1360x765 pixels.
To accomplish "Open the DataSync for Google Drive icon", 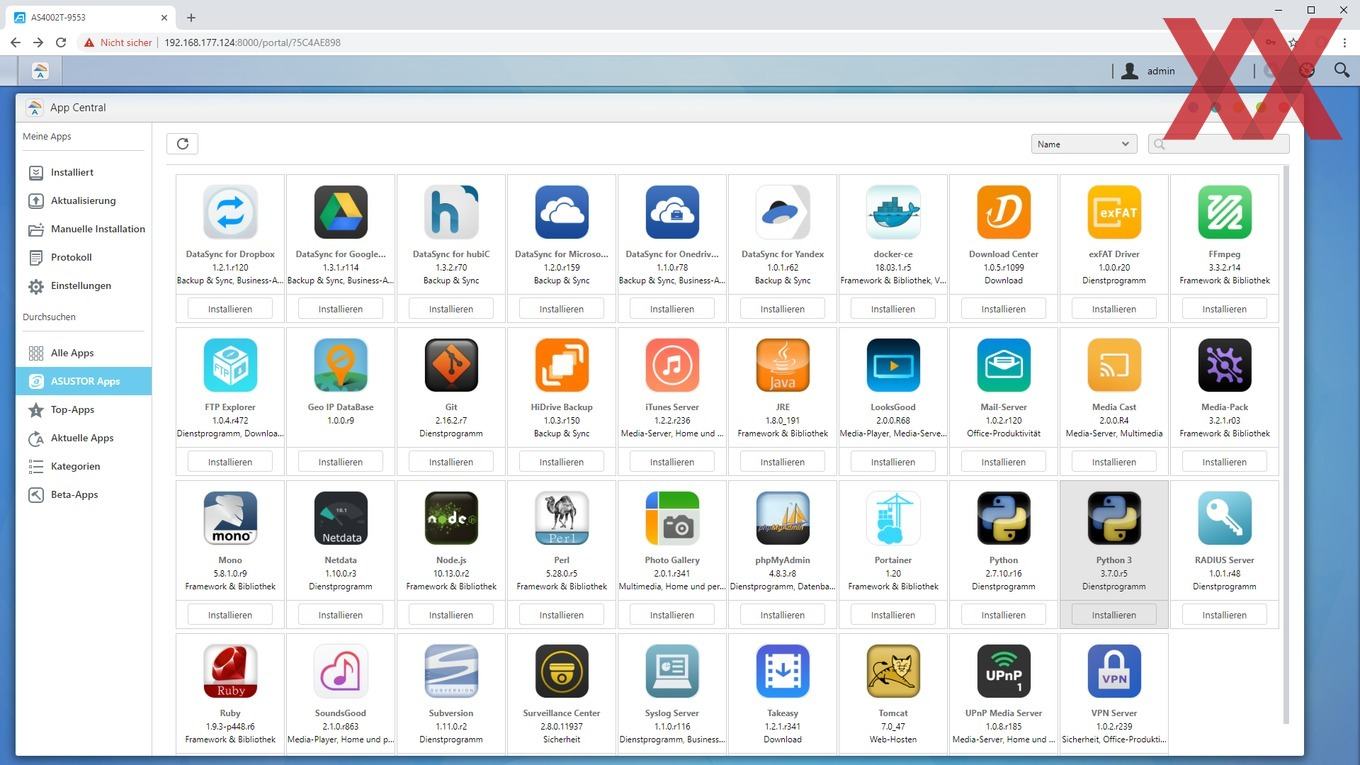I will (341, 212).
